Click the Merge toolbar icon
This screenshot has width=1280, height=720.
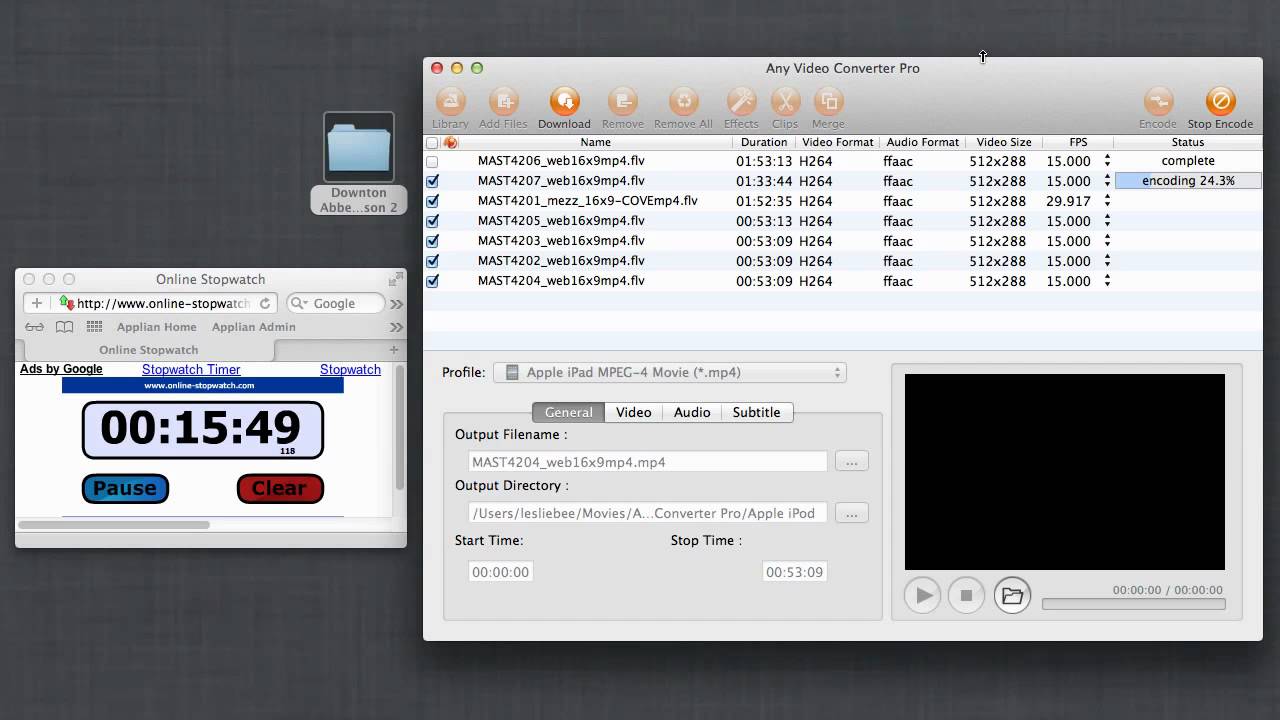pos(828,102)
